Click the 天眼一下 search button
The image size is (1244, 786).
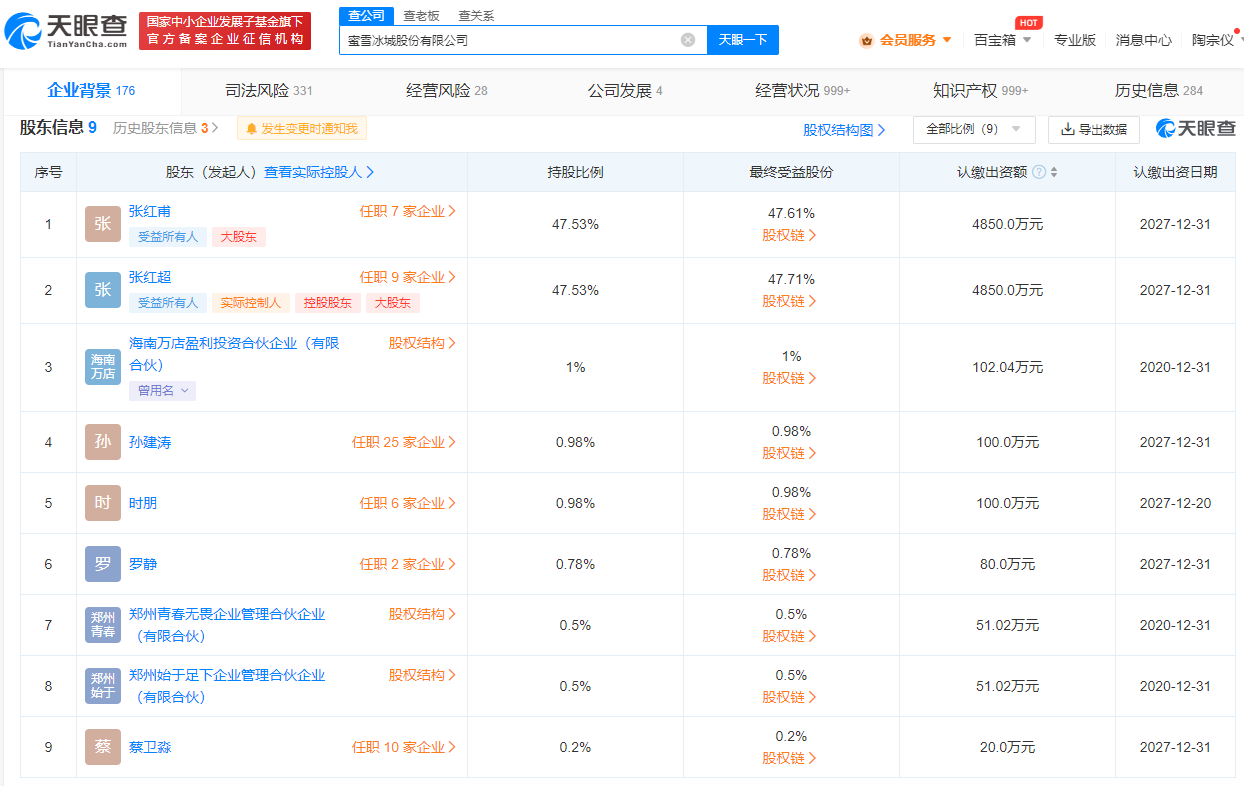[x=743, y=40]
